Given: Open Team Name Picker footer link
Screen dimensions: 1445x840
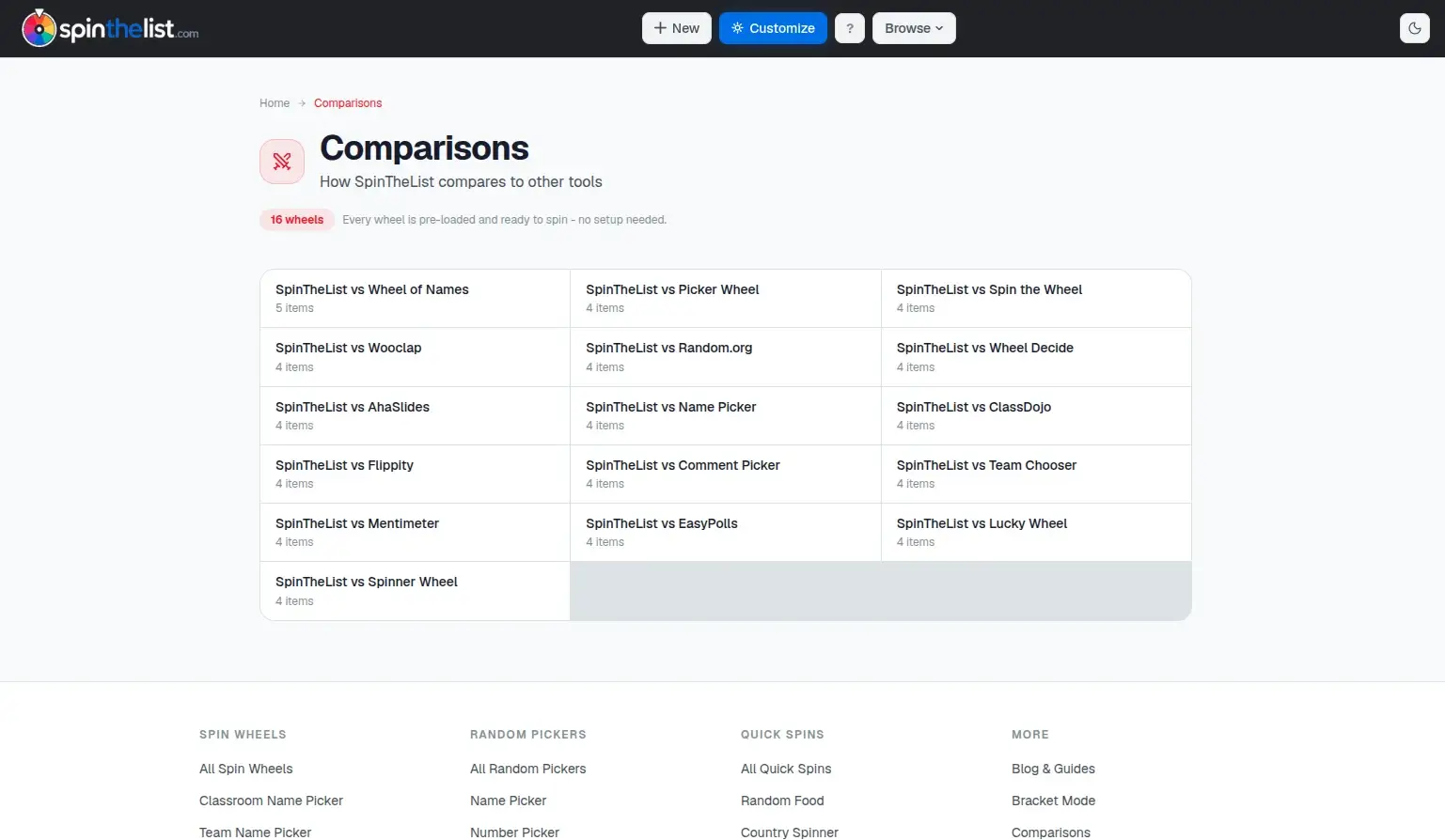Looking at the screenshot, I should coord(255,832).
